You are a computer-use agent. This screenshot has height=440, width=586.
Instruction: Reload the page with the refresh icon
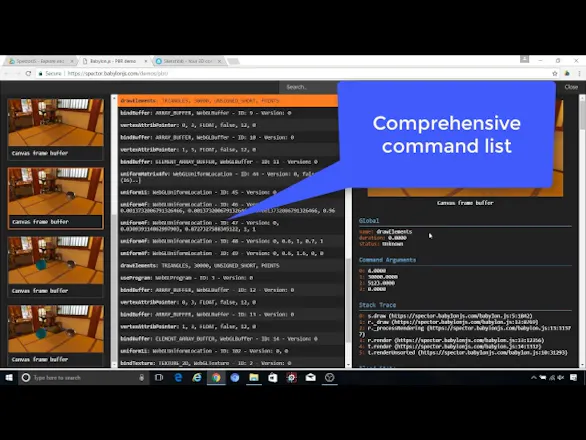(28, 74)
